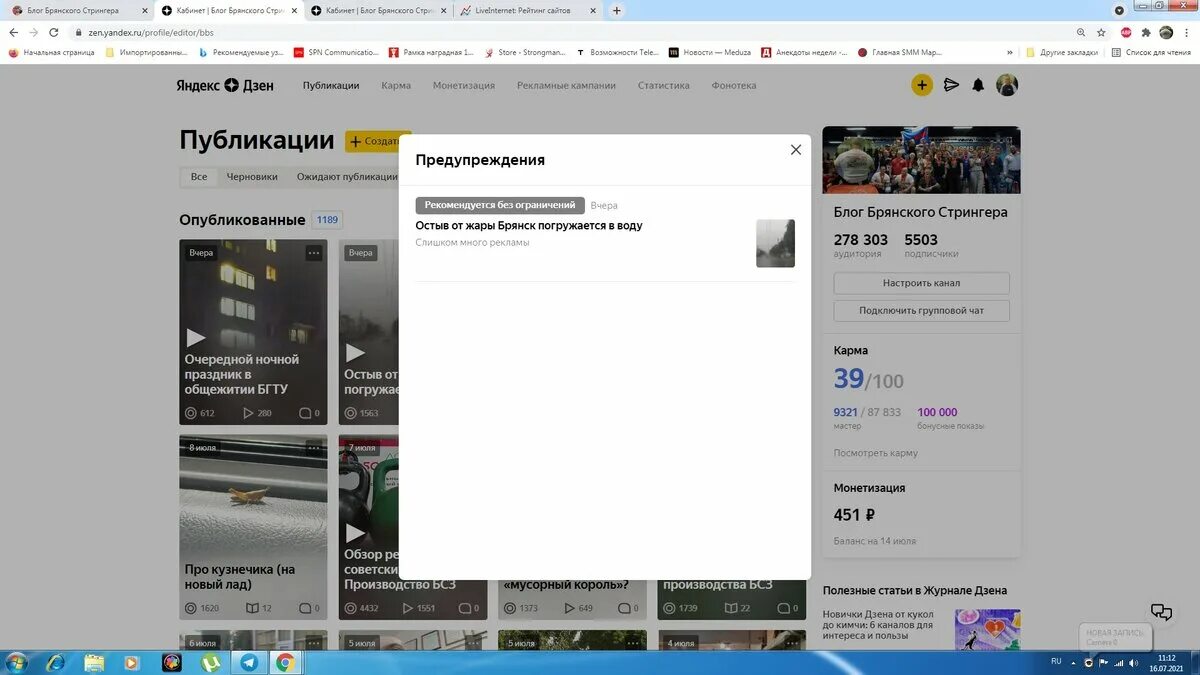Click the browser back arrow
The image size is (1200, 675).
tap(12, 32)
